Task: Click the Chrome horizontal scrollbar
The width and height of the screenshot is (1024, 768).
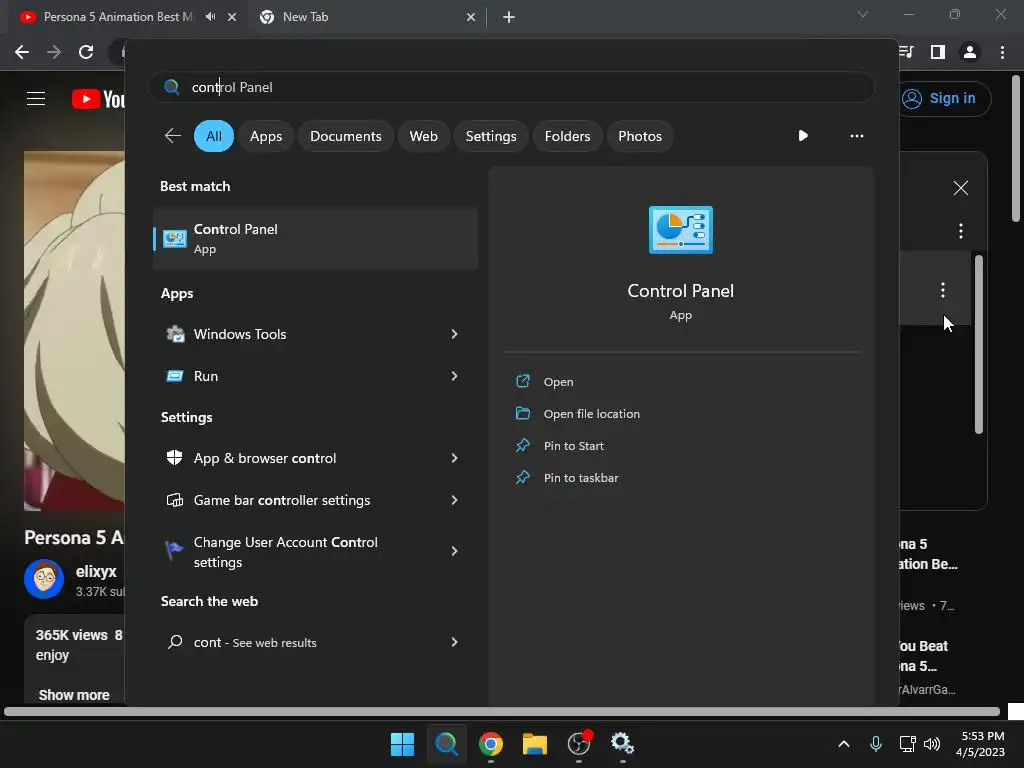Action: (502, 711)
